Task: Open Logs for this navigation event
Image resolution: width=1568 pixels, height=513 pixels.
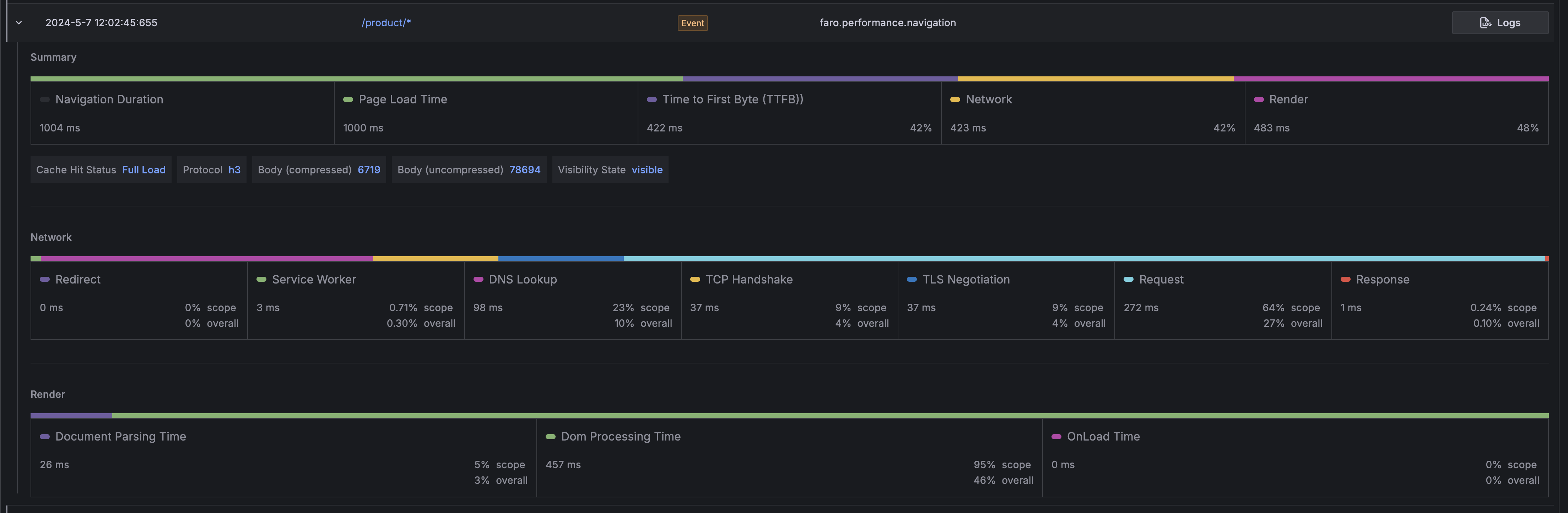Action: tap(1499, 22)
